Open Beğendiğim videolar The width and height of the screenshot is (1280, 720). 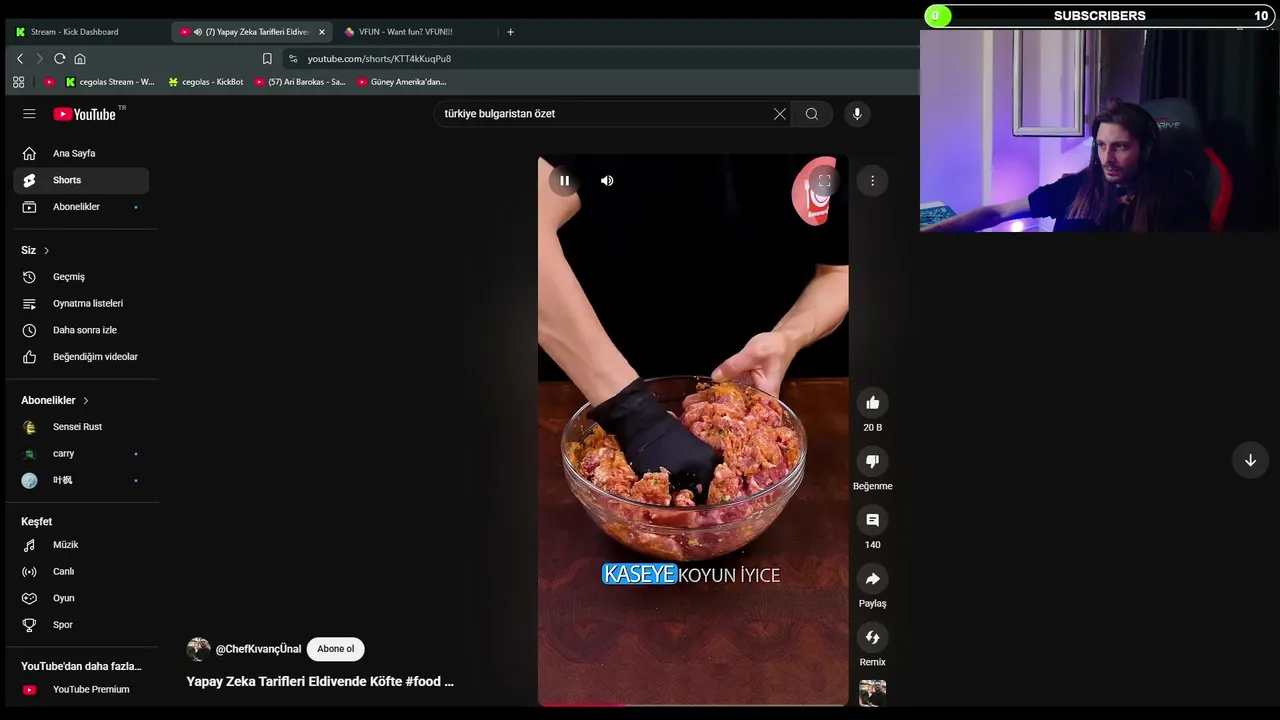(81, 357)
